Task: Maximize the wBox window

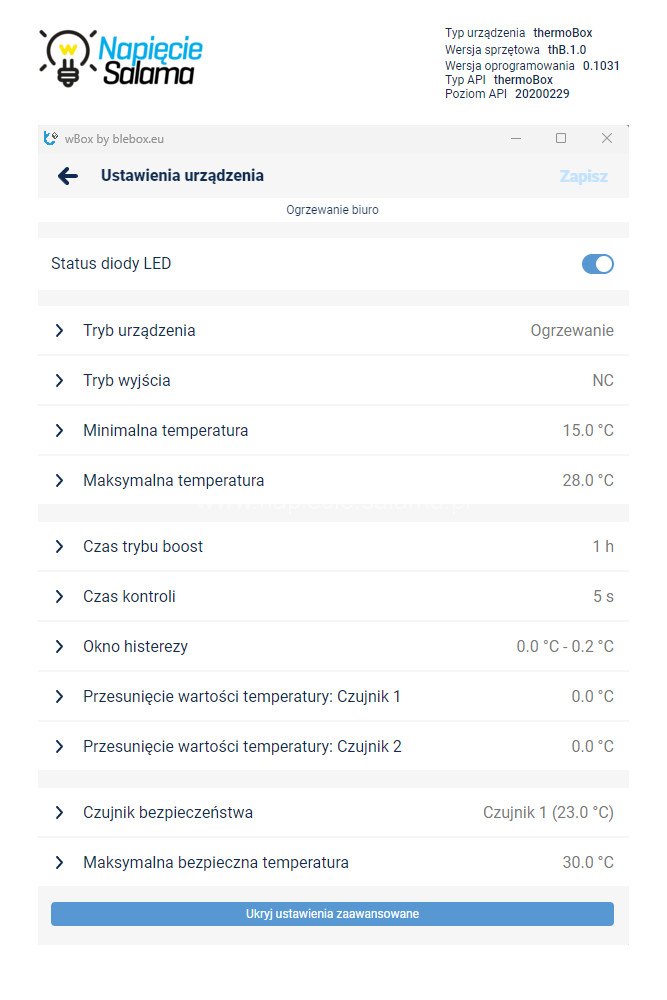Action: pyautogui.click(x=561, y=138)
